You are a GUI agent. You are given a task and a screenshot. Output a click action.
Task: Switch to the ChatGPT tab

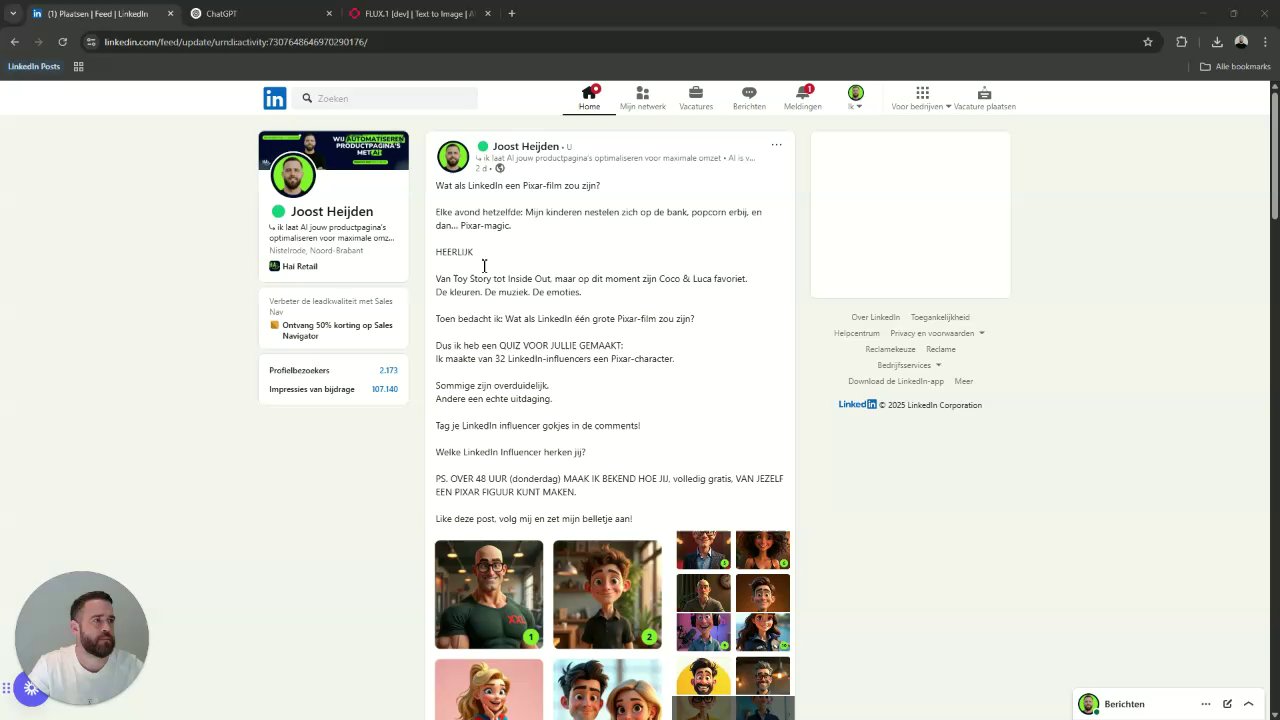pyautogui.click(x=260, y=14)
